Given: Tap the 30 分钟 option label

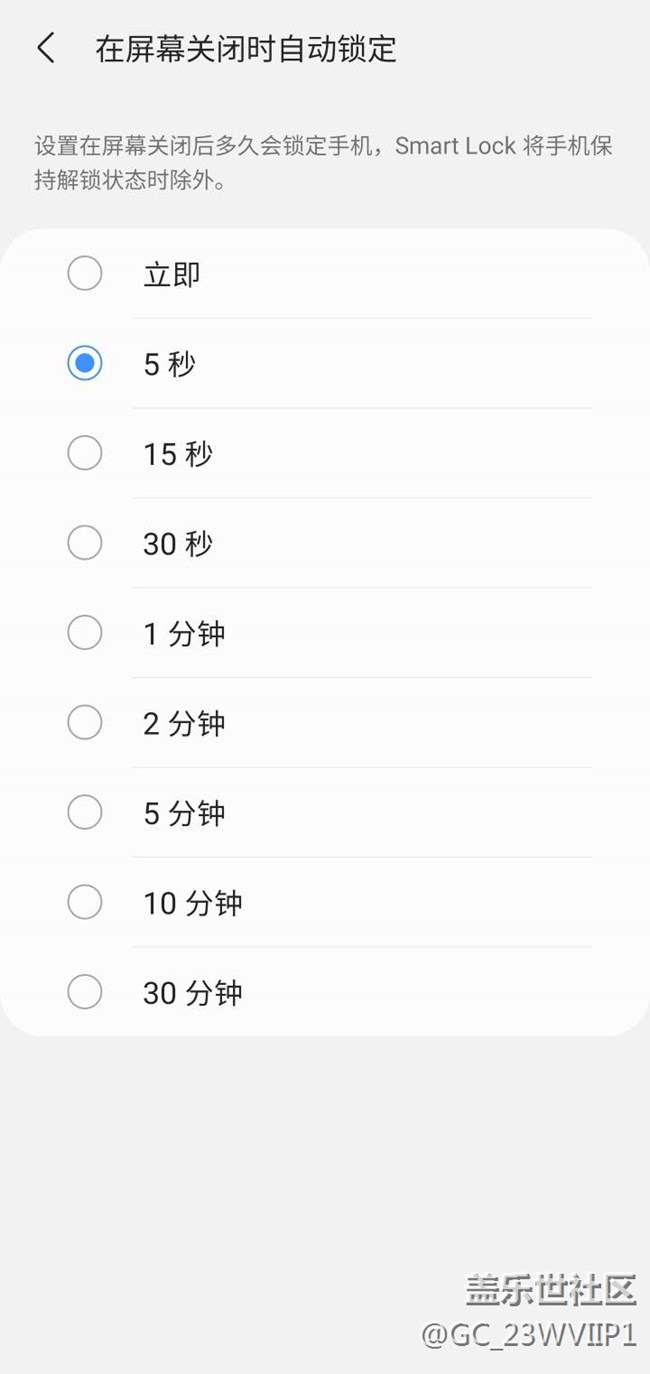Looking at the screenshot, I should (x=193, y=993).
